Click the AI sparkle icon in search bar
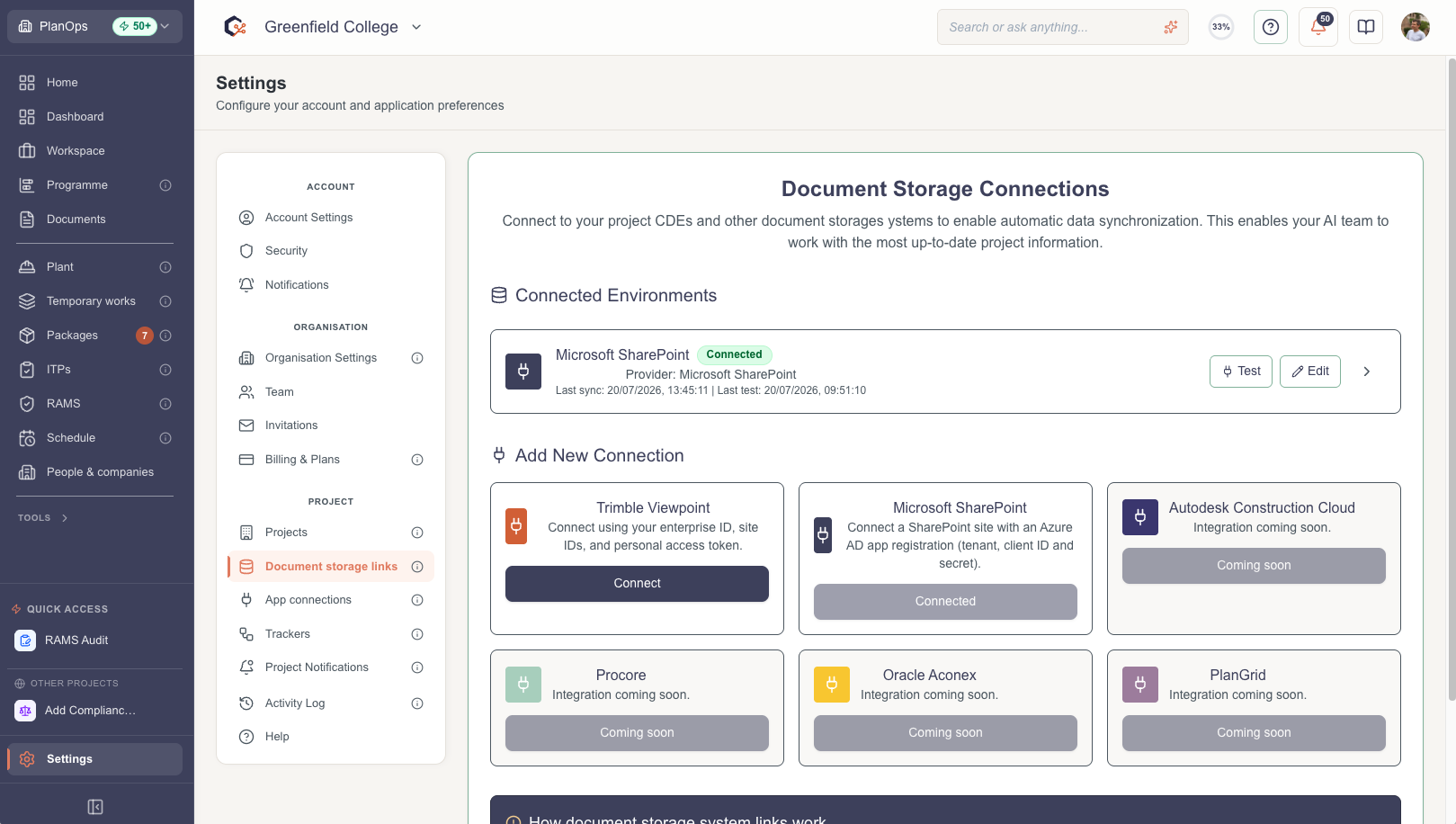The width and height of the screenshot is (1456, 824). click(x=1170, y=27)
